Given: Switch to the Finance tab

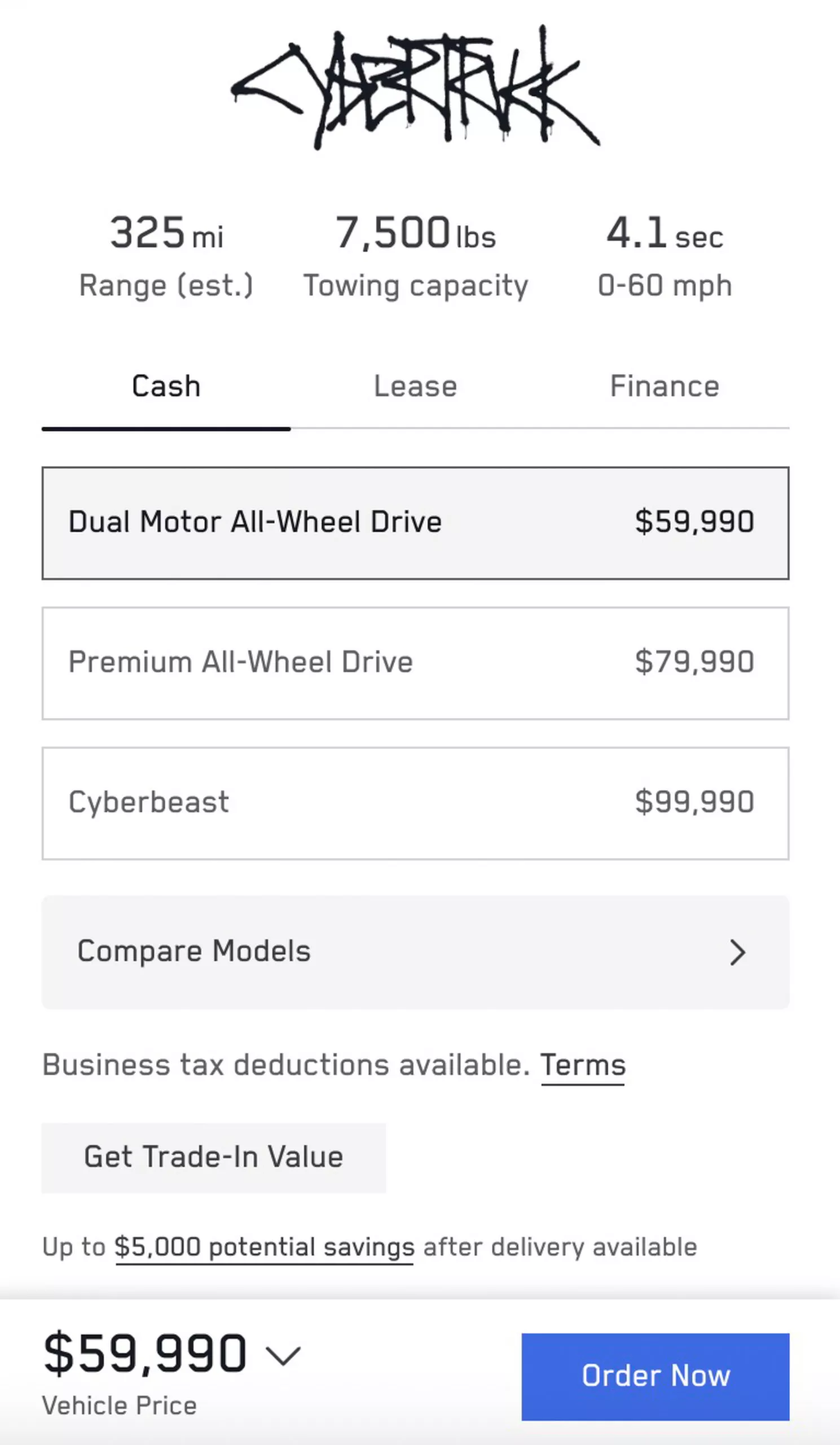Looking at the screenshot, I should (665, 387).
